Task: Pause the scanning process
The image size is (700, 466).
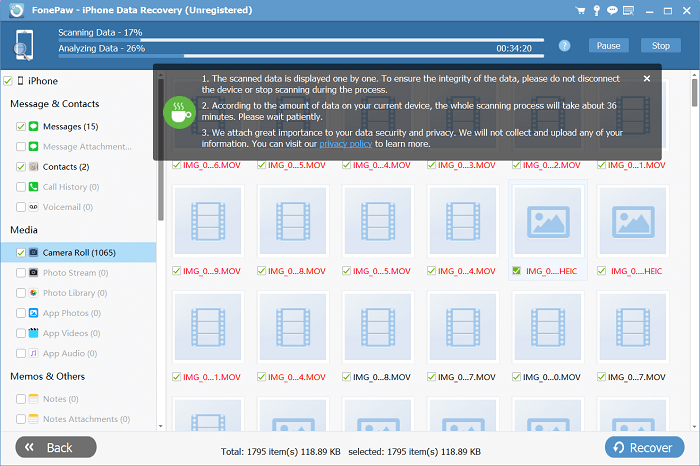Action: (608, 46)
